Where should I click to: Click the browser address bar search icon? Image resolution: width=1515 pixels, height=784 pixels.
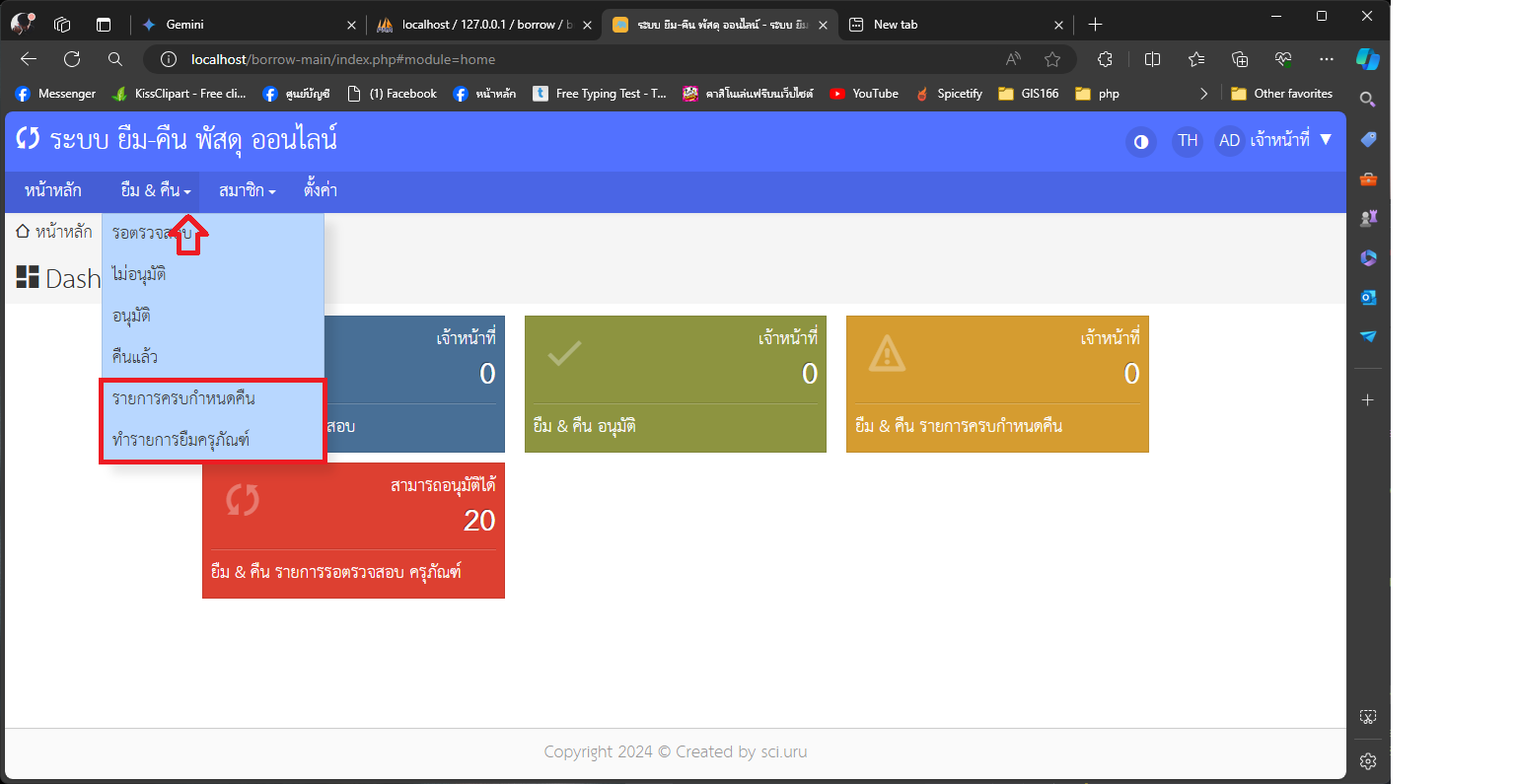(115, 59)
